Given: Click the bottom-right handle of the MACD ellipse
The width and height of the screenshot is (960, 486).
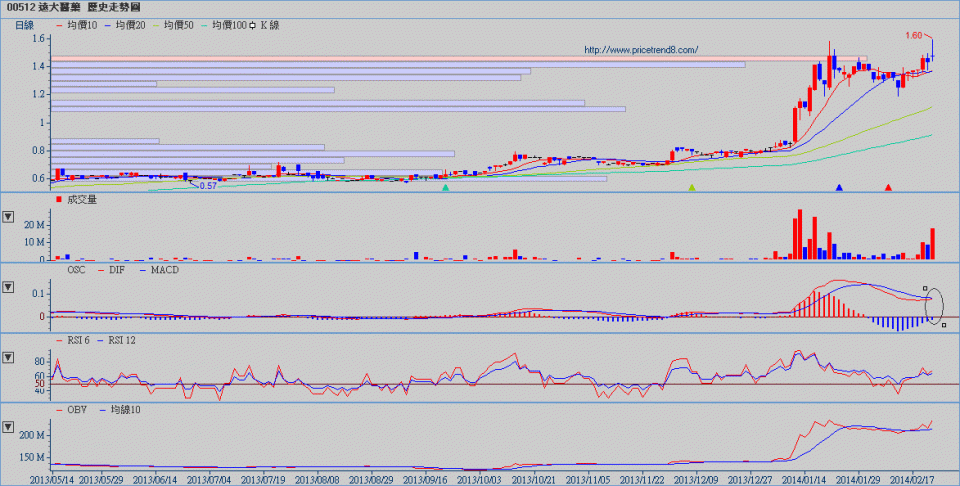Looking at the screenshot, I should (943, 325).
